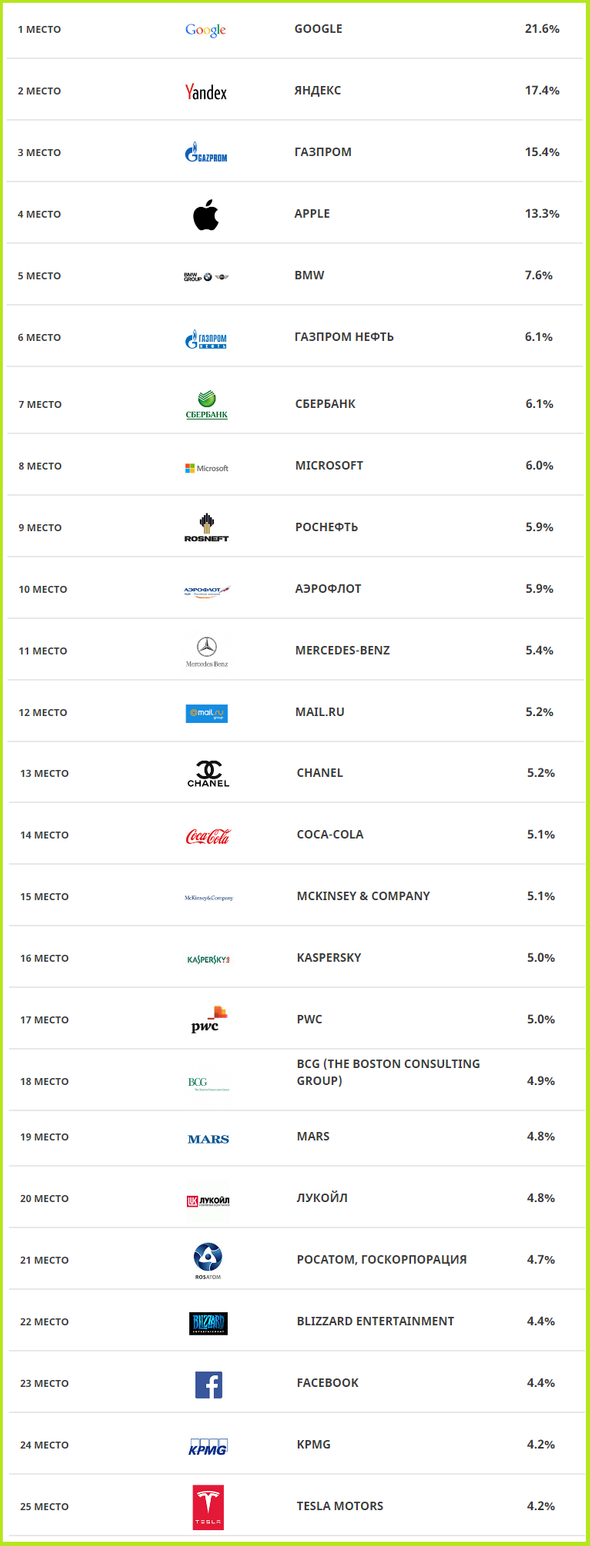Open the BMW company name link
Viewport: 590px width, 1546px height.
tap(310, 275)
